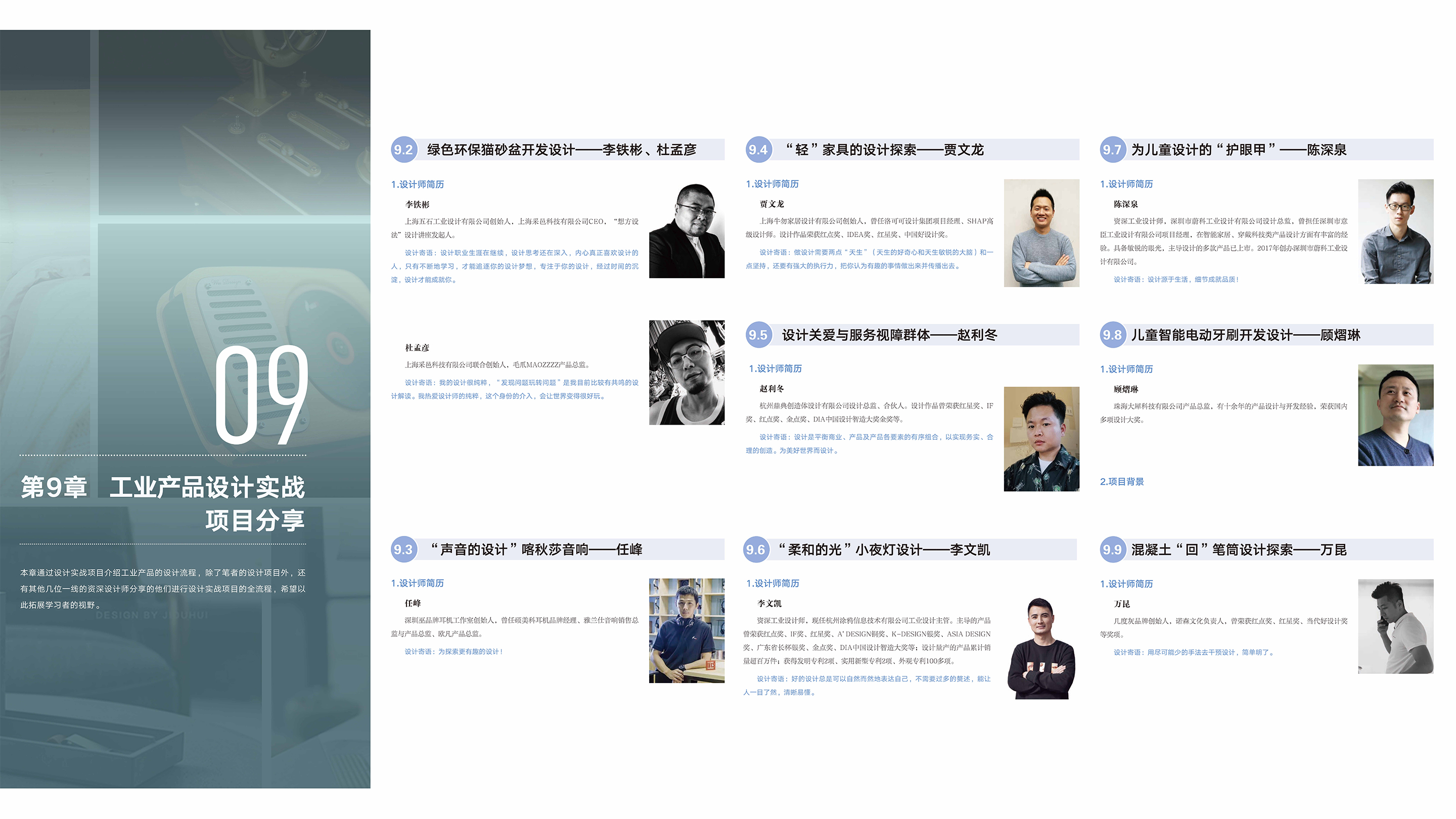Select the portrait photo of 陈深泉
Viewport: 1456px width, 819px height.
pos(1396,232)
